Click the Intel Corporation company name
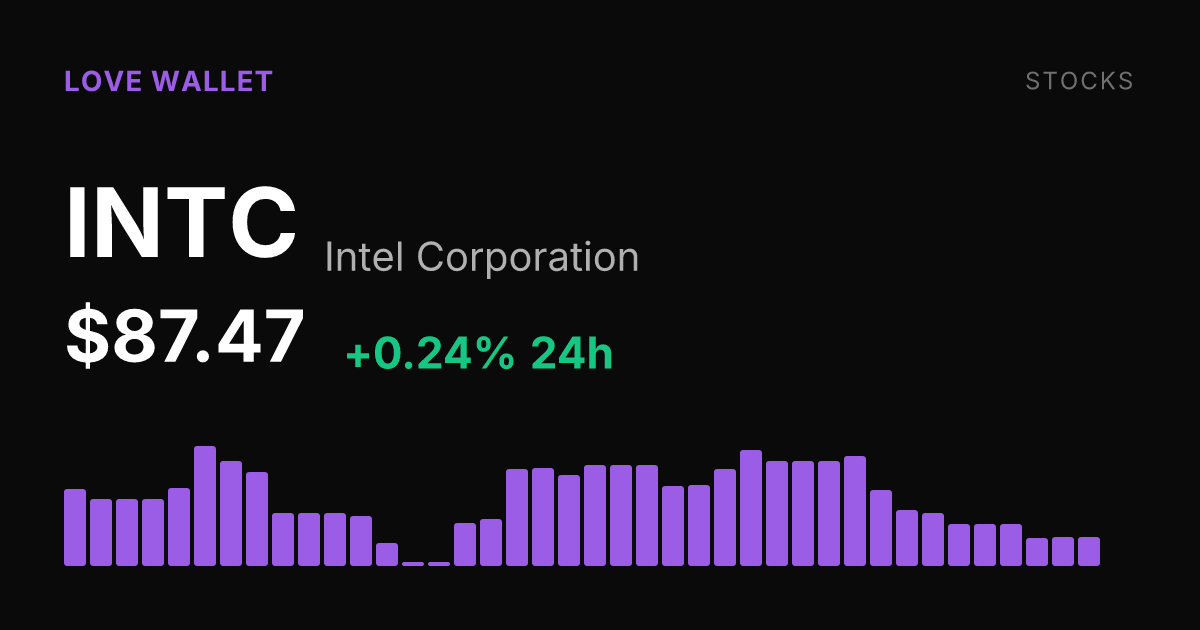The image size is (1200, 630). (x=482, y=258)
